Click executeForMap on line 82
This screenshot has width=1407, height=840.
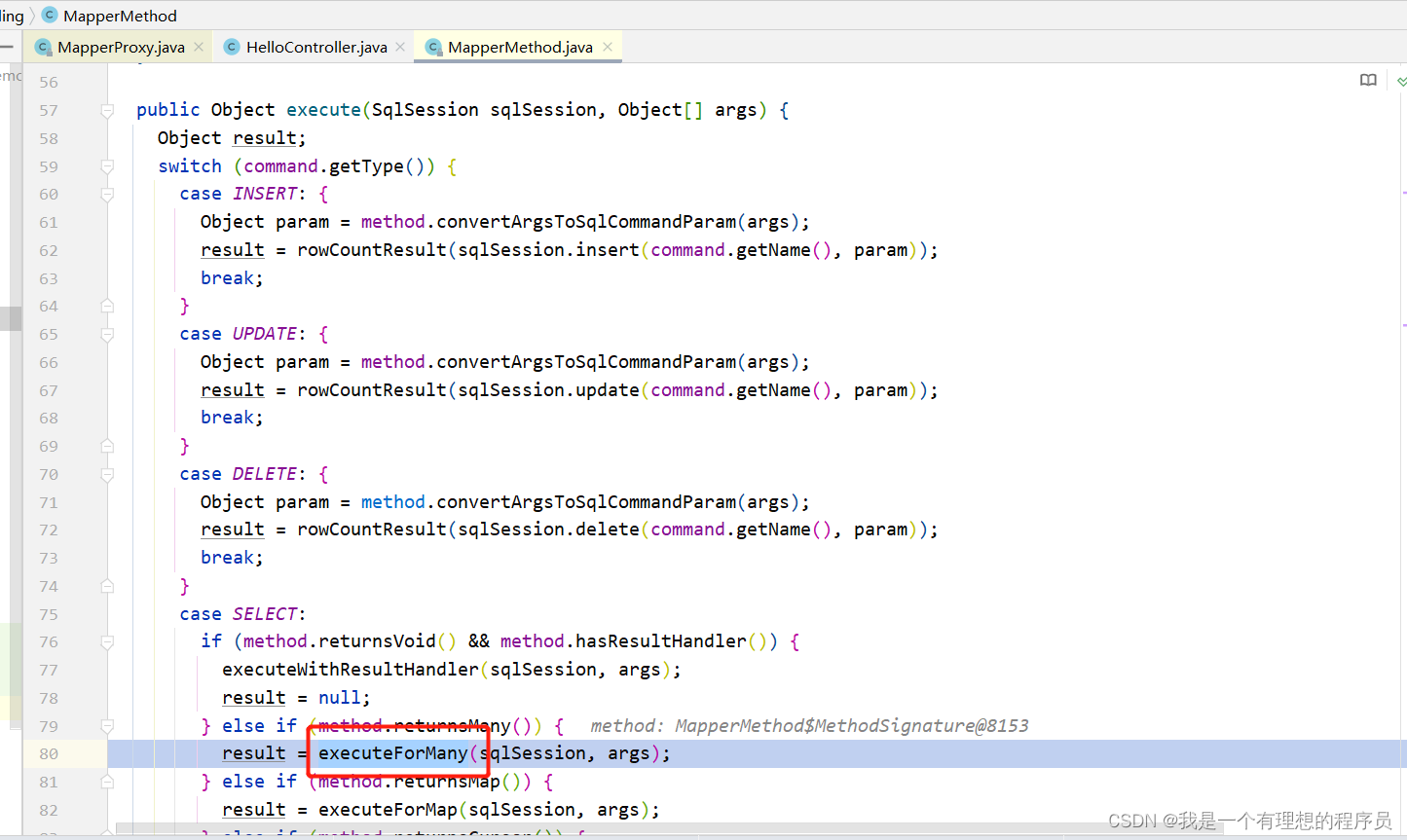[388, 810]
